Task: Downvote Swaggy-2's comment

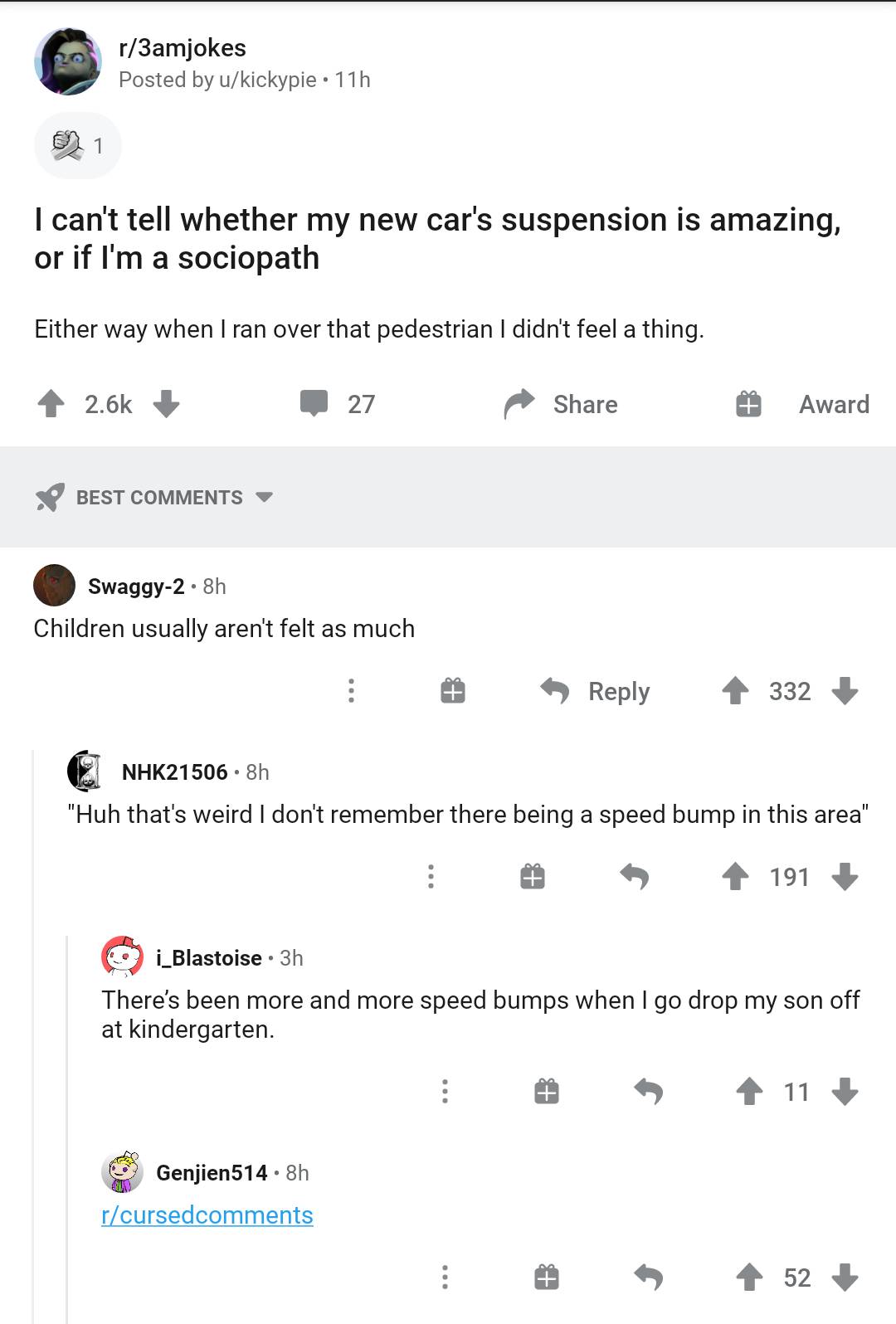Action: (x=845, y=691)
